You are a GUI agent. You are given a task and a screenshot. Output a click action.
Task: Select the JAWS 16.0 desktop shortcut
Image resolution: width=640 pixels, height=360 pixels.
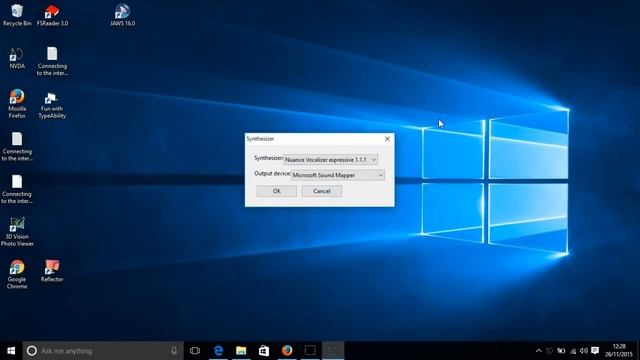coord(122,15)
